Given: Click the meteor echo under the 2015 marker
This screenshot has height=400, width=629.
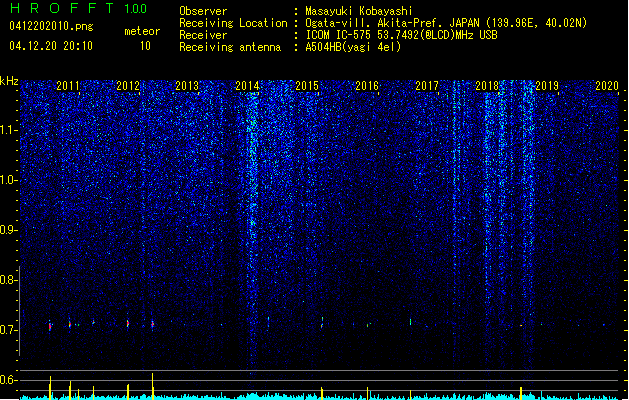Looking at the screenshot, I should coord(322,323).
